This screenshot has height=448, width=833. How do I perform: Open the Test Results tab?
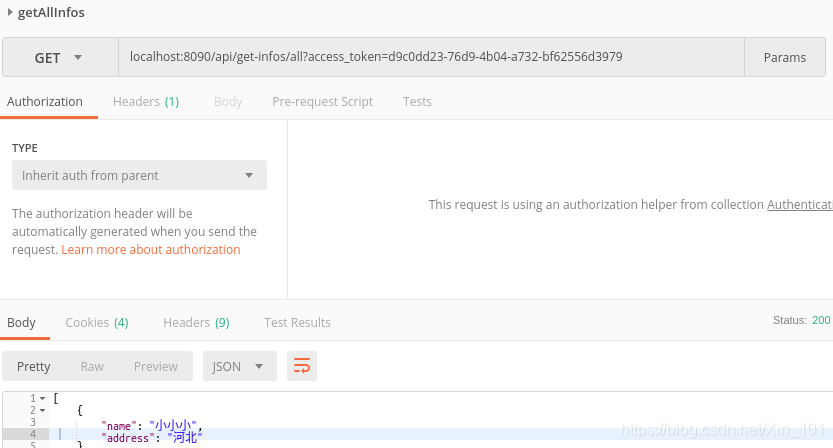click(x=297, y=323)
